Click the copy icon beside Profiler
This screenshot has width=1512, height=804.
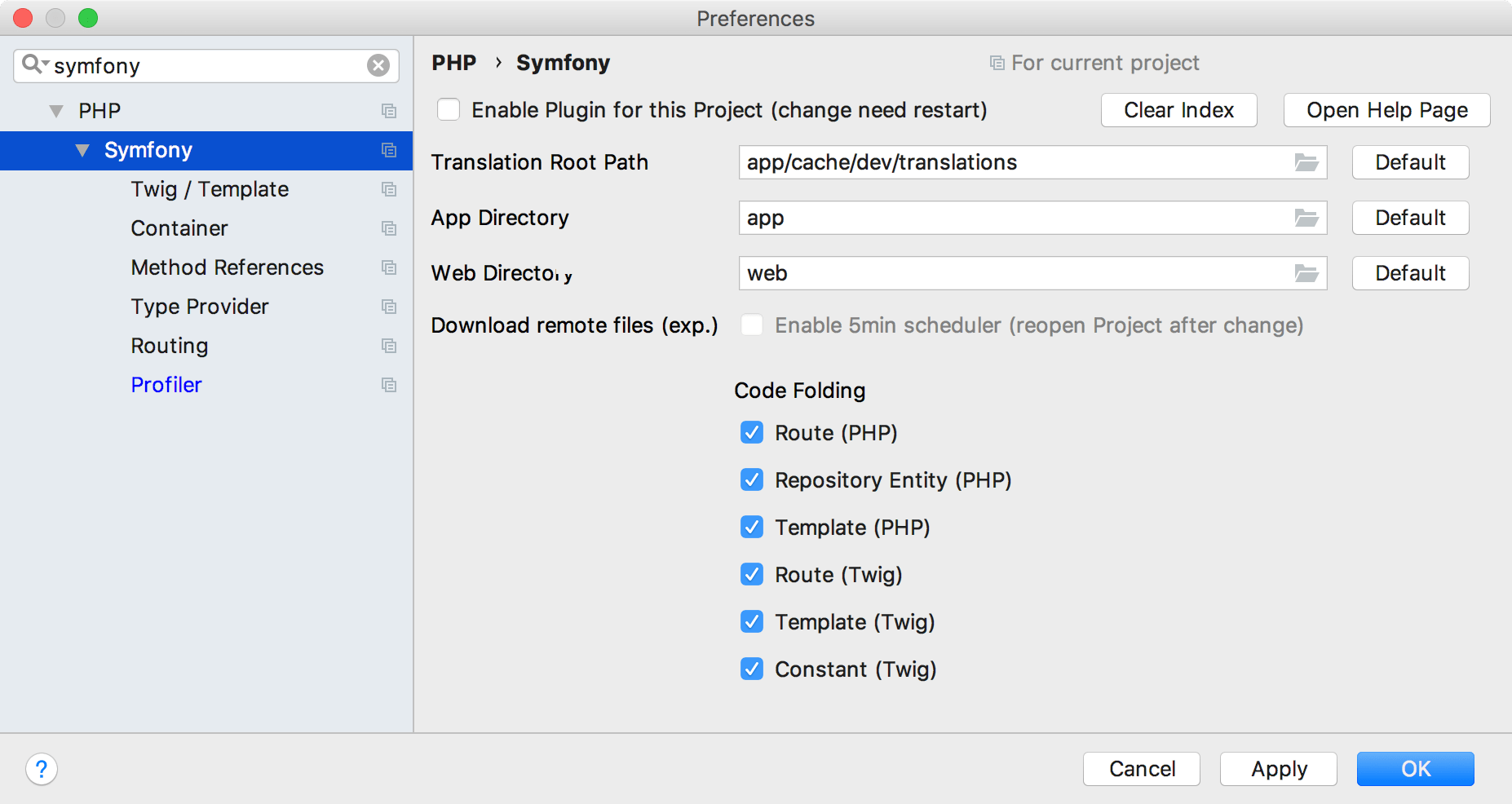[x=388, y=385]
